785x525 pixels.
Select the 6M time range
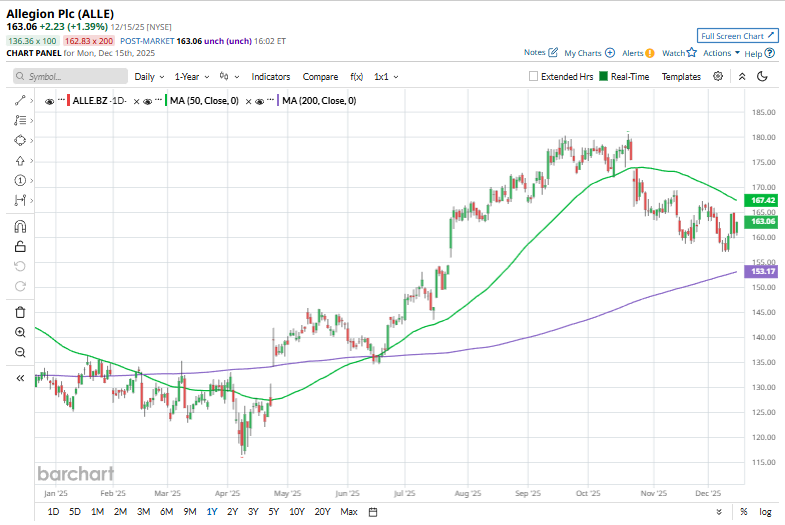point(166,512)
